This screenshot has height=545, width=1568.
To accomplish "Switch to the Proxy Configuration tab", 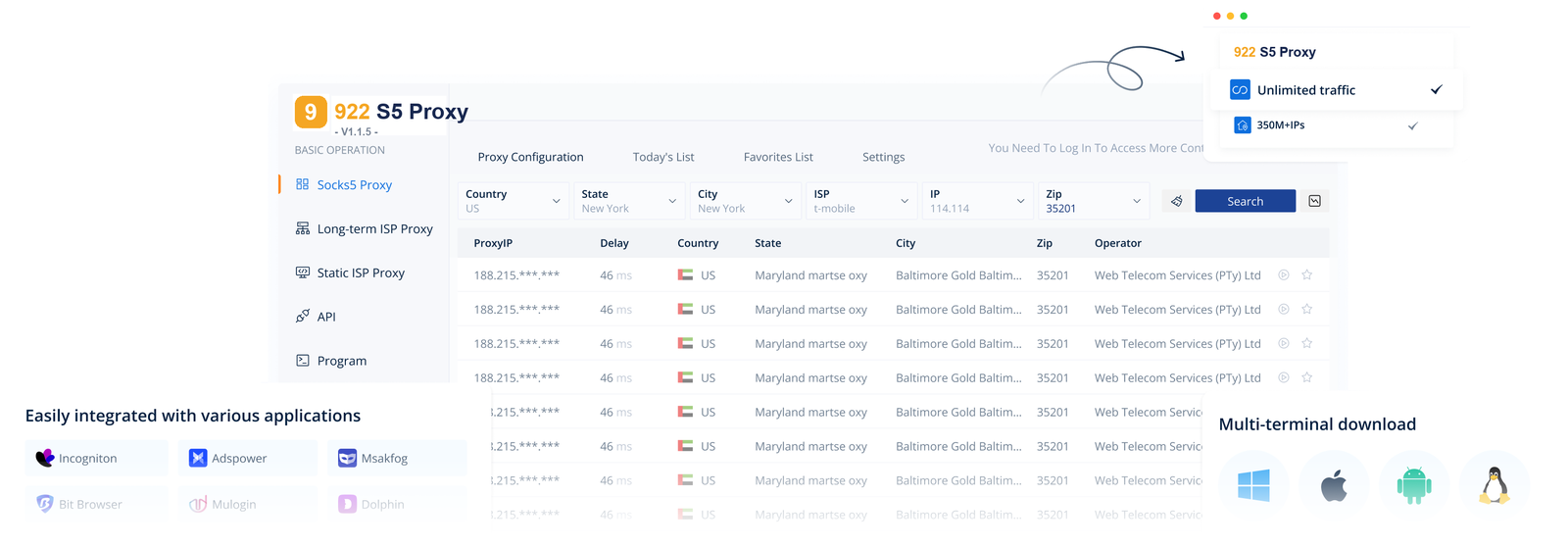I will click(530, 157).
